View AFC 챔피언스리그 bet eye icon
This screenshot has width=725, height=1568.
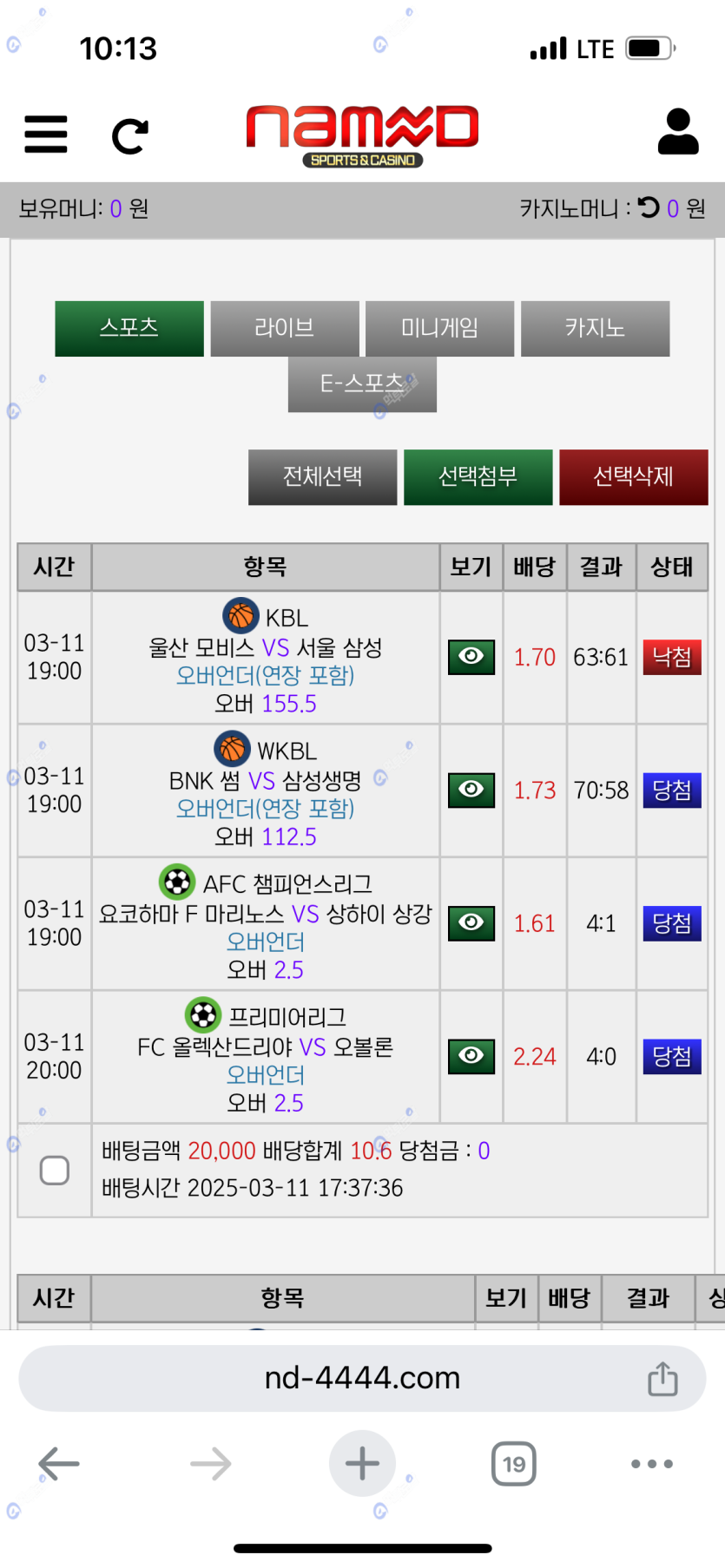[x=471, y=923]
